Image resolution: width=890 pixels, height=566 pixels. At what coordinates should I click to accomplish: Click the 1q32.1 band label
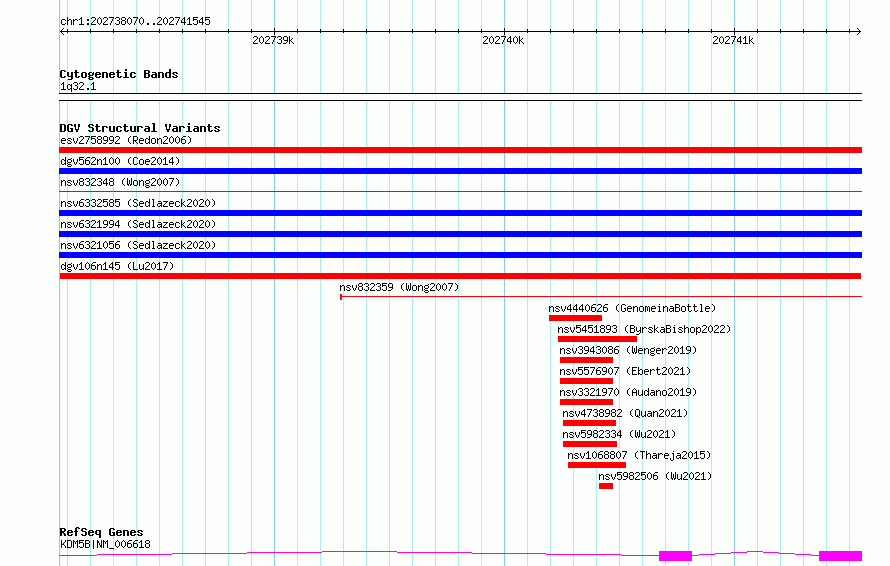[78, 86]
